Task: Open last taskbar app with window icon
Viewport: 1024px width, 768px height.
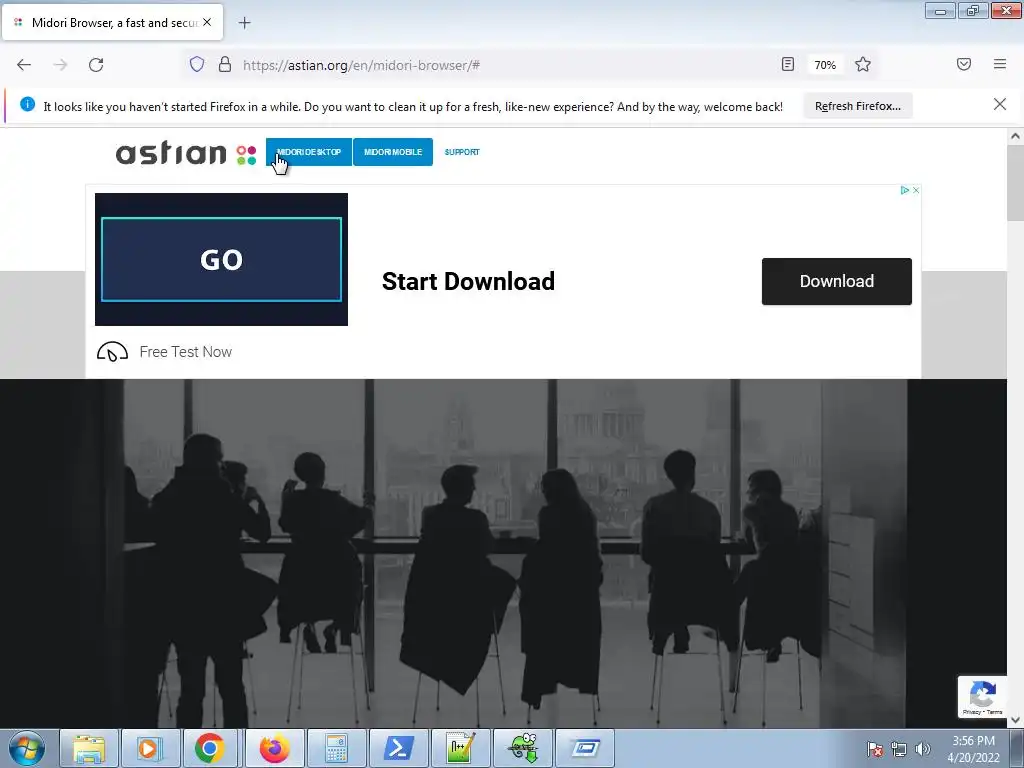Action: 585,748
